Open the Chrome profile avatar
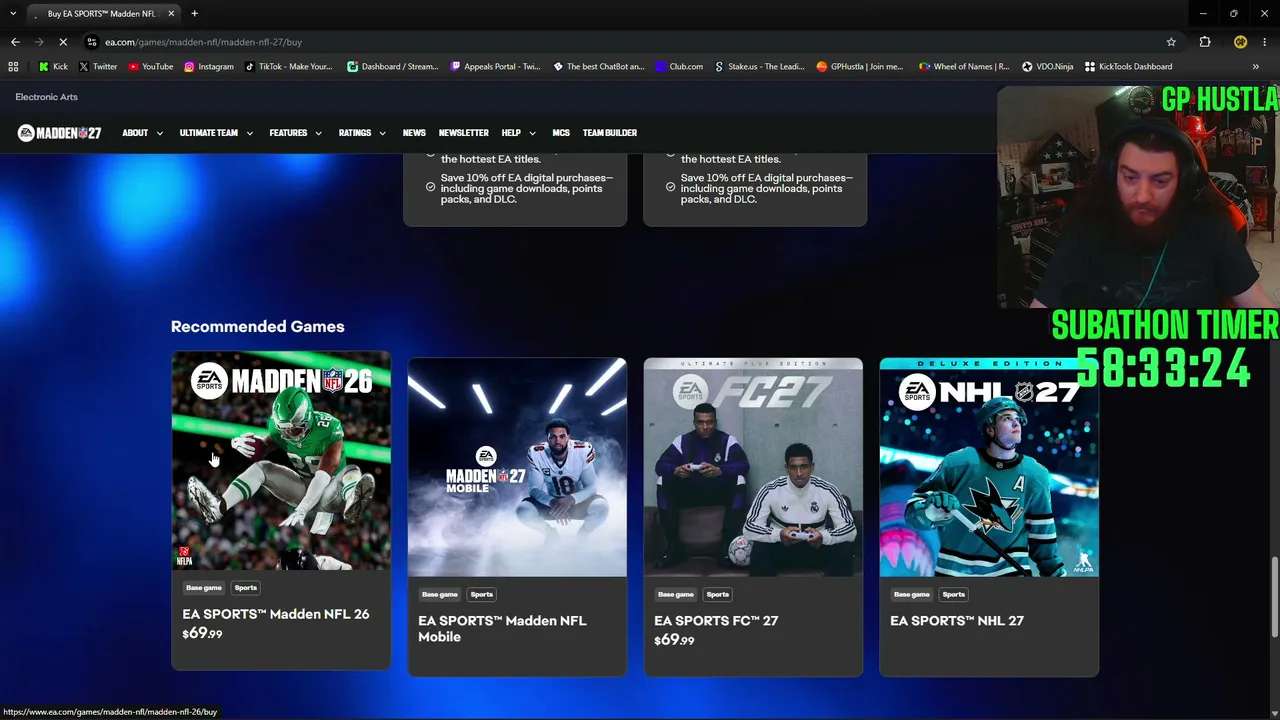The height and width of the screenshot is (720, 1280). click(1240, 42)
